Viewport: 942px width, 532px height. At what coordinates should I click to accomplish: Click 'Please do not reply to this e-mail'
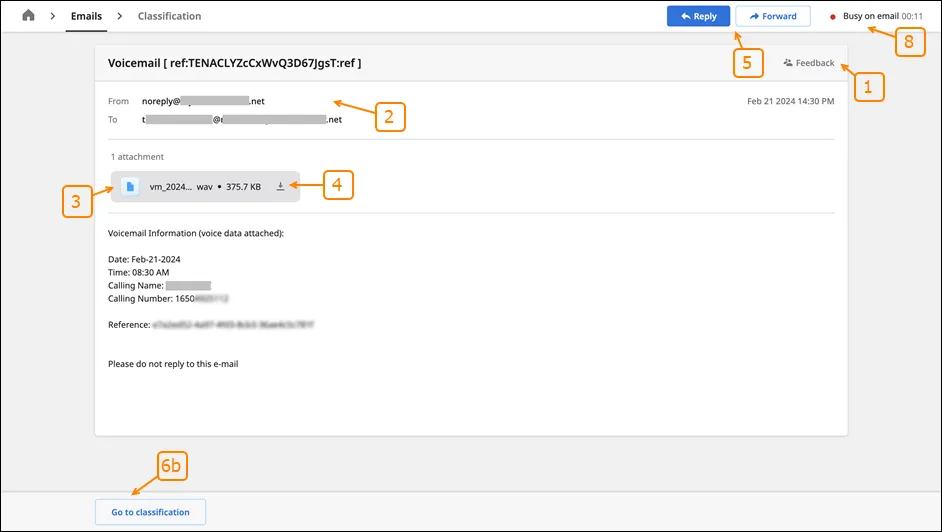point(173,364)
